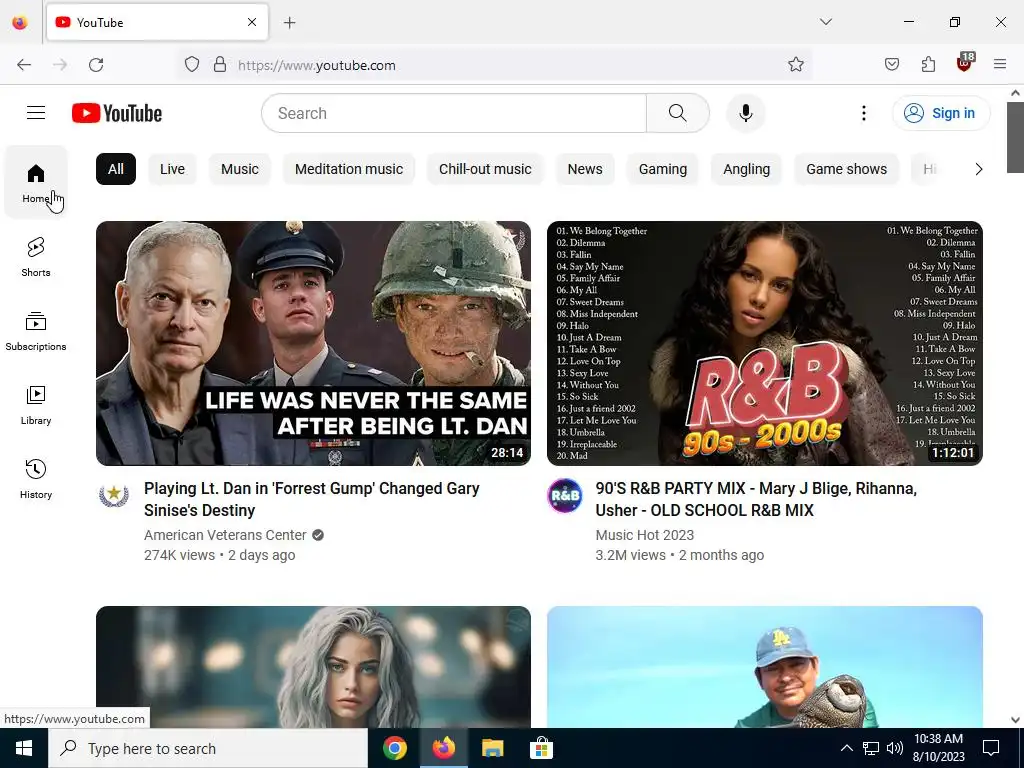Open the network icon in system tray
1024x768 pixels.
tap(871, 748)
